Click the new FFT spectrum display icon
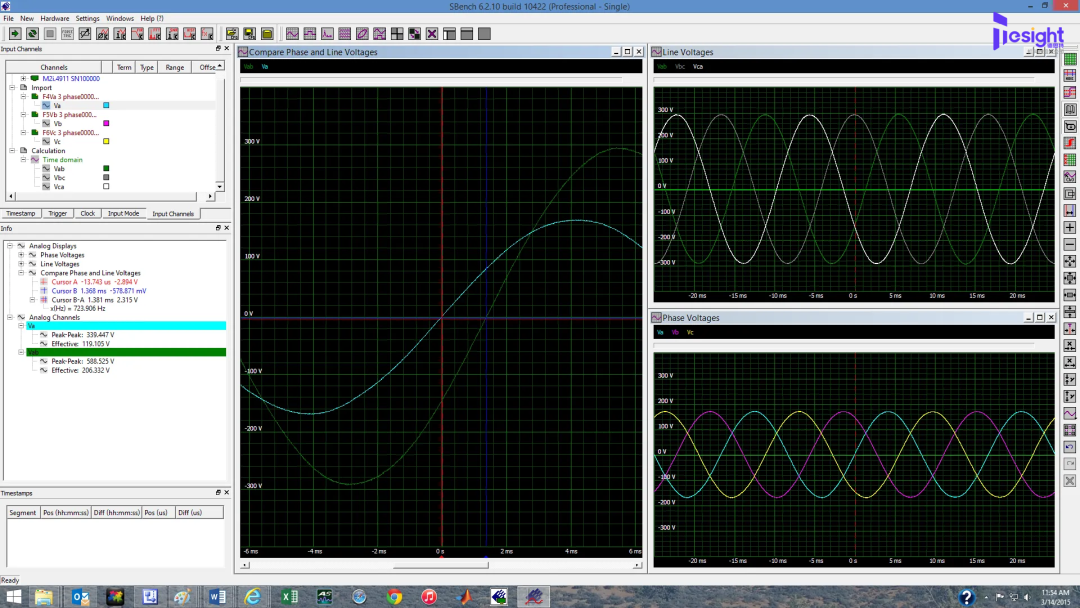This screenshot has width=1080, height=608. point(327,34)
